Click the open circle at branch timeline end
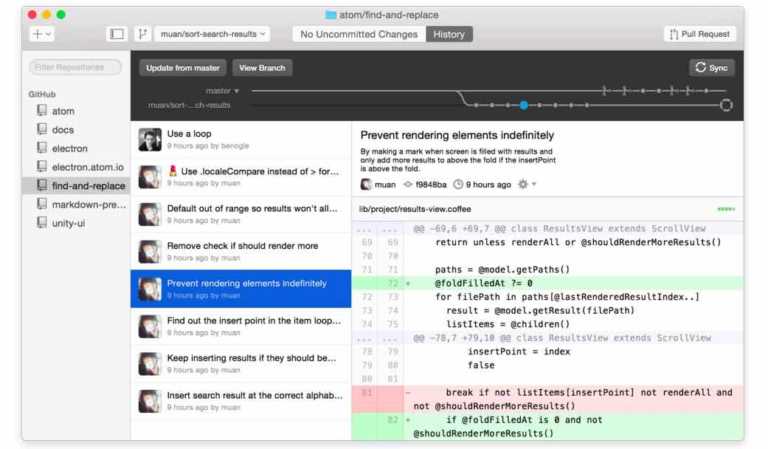The image size is (768, 449). click(726, 105)
